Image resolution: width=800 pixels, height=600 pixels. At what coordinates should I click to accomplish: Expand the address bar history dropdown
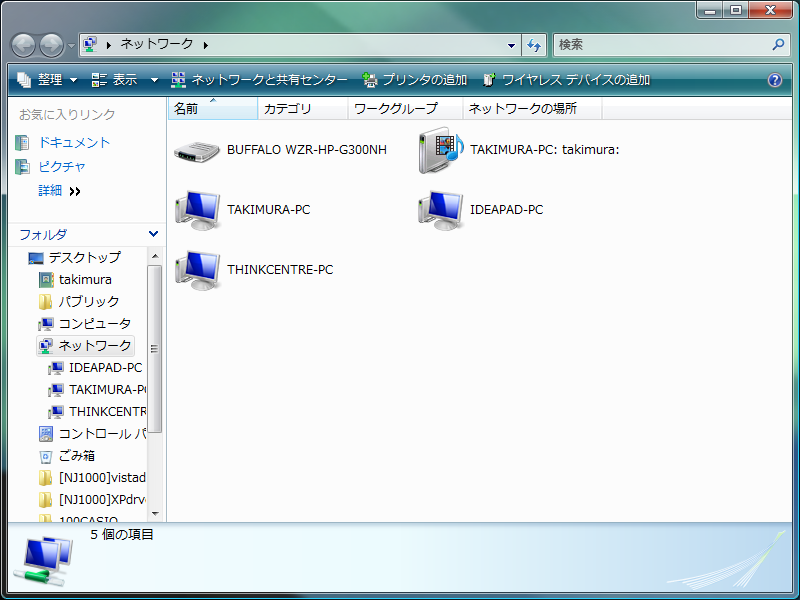(511, 45)
